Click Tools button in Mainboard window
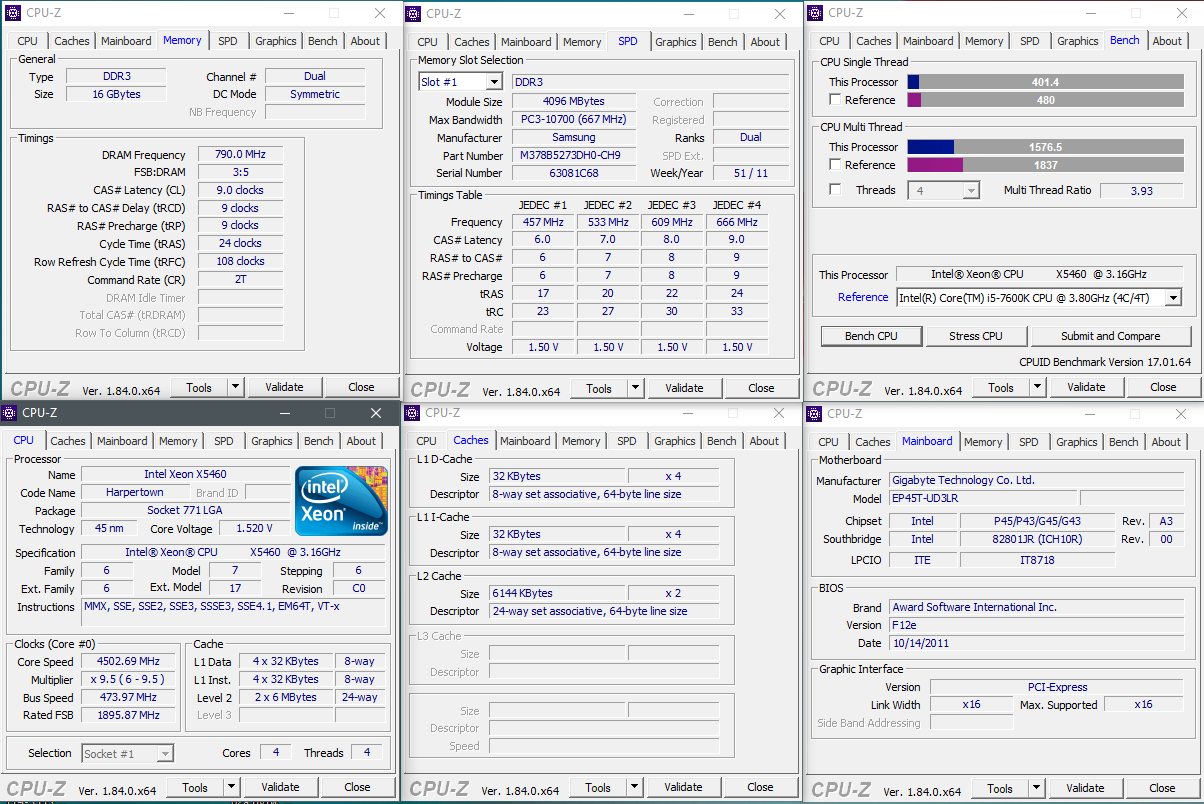The image size is (1204, 804). click(1000, 788)
